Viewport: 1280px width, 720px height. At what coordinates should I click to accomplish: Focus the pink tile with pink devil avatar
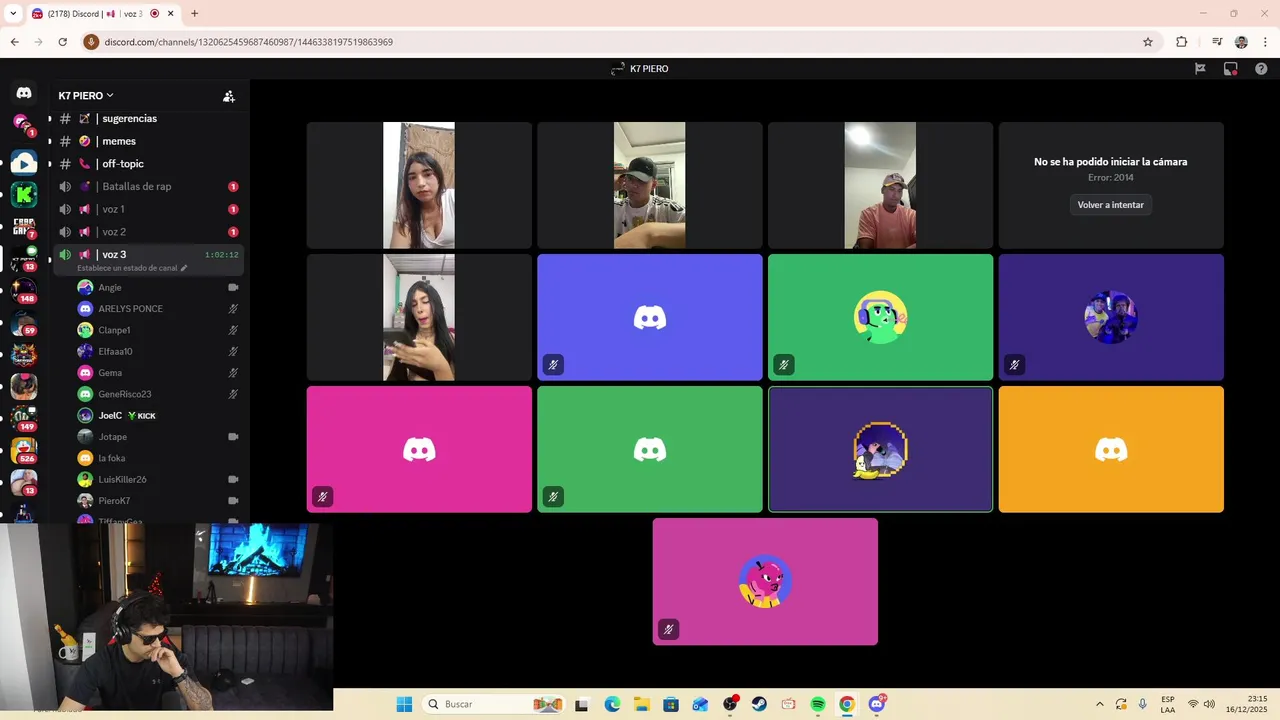[765, 581]
